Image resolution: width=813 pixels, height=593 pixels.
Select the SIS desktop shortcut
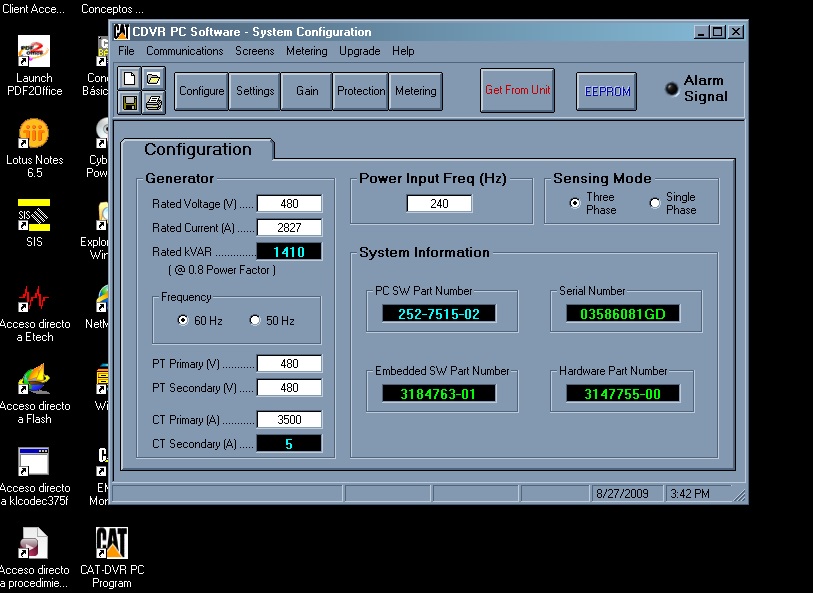coord(34,216)
